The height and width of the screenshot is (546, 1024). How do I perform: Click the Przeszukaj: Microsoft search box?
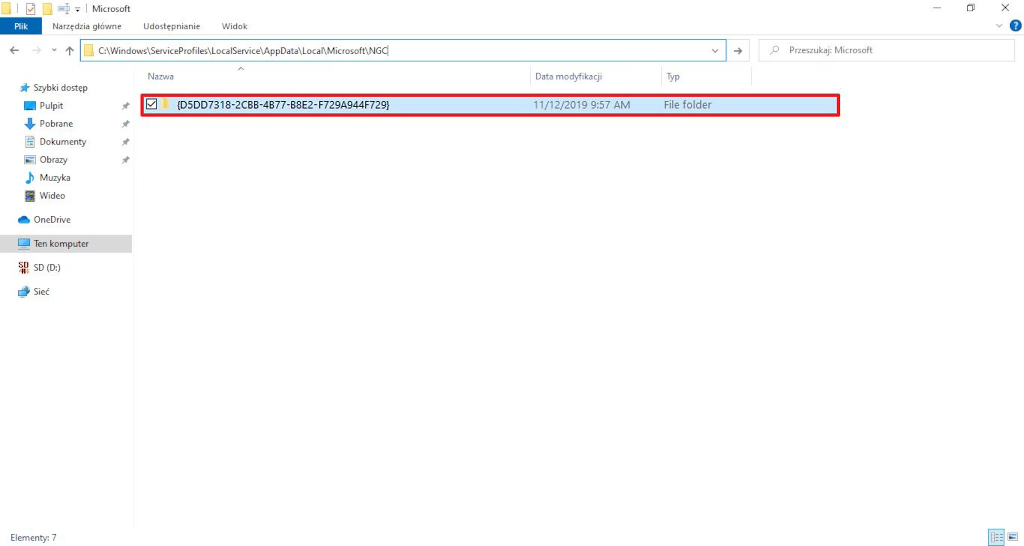[x=886, y=50]
